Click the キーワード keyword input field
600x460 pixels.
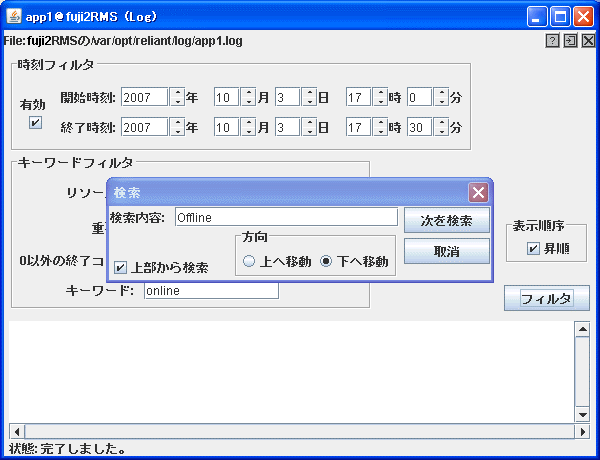click(x=210, y=290)
